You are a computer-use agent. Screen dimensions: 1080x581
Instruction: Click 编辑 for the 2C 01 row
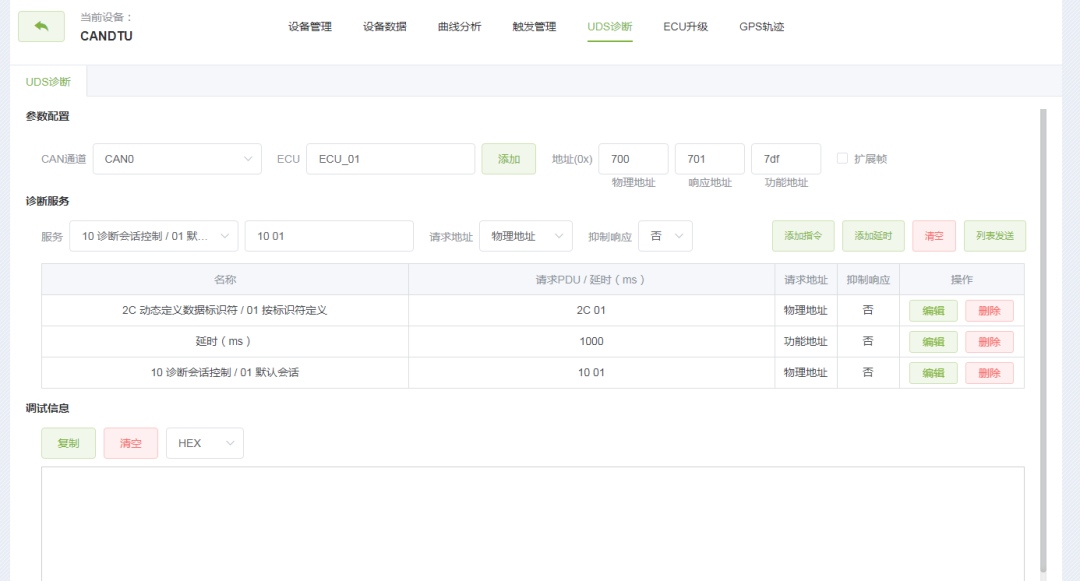point(933,311)
